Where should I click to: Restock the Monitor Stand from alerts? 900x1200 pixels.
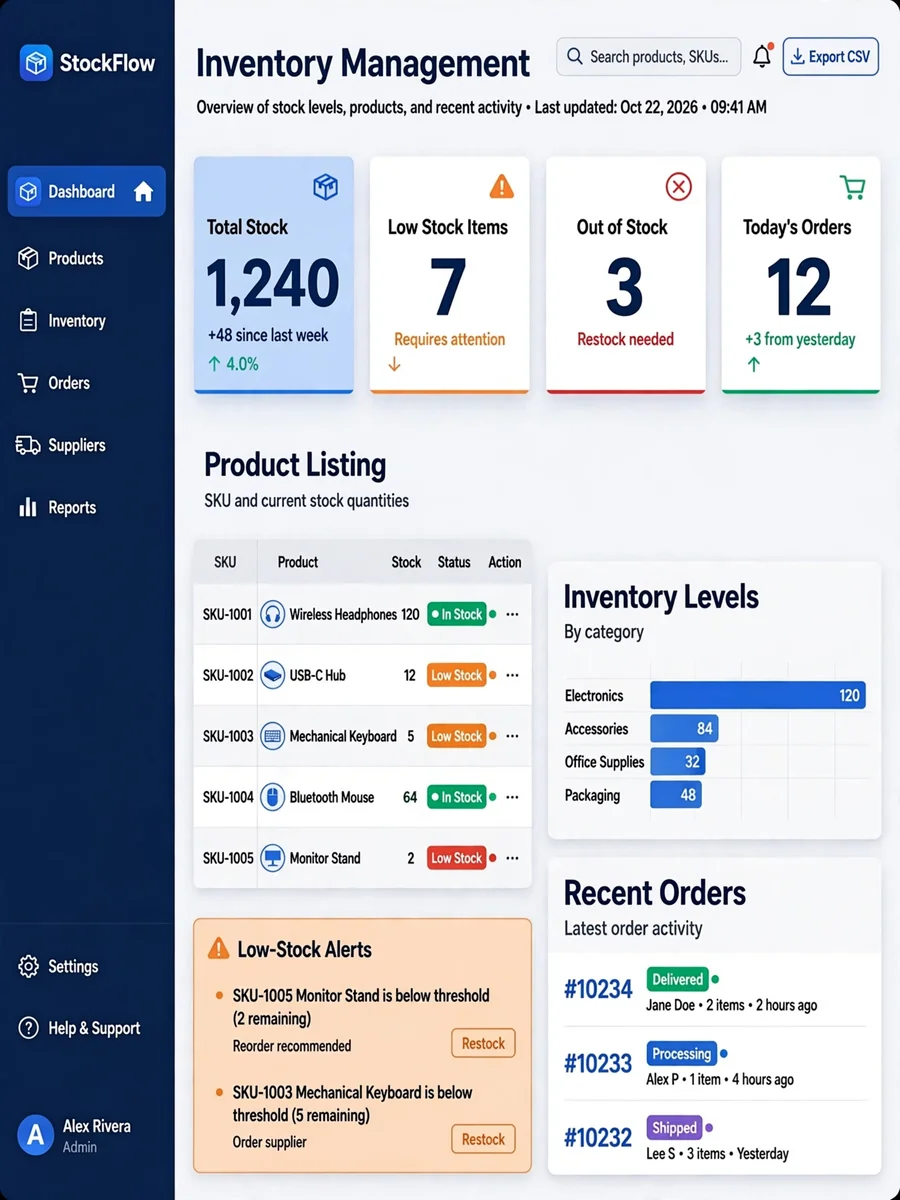(x=484, y=1044)
